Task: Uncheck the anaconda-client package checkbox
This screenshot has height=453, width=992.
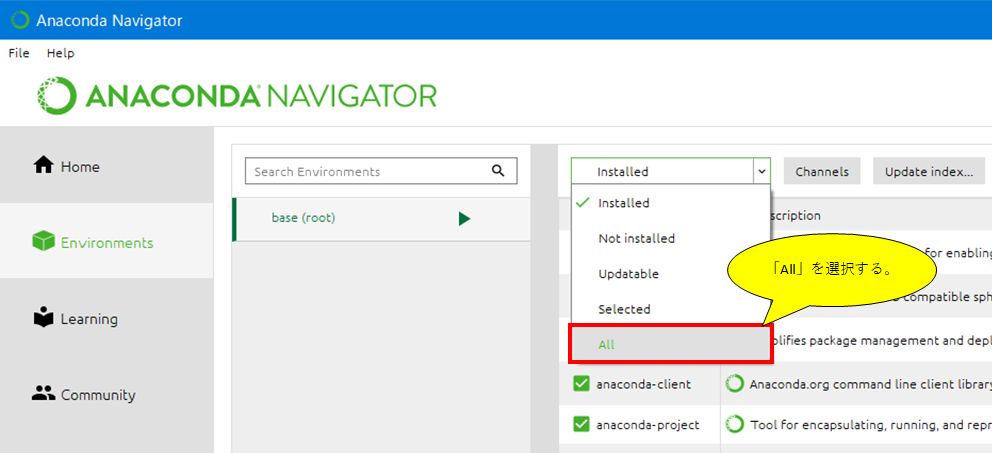Action: coord(581,383)
